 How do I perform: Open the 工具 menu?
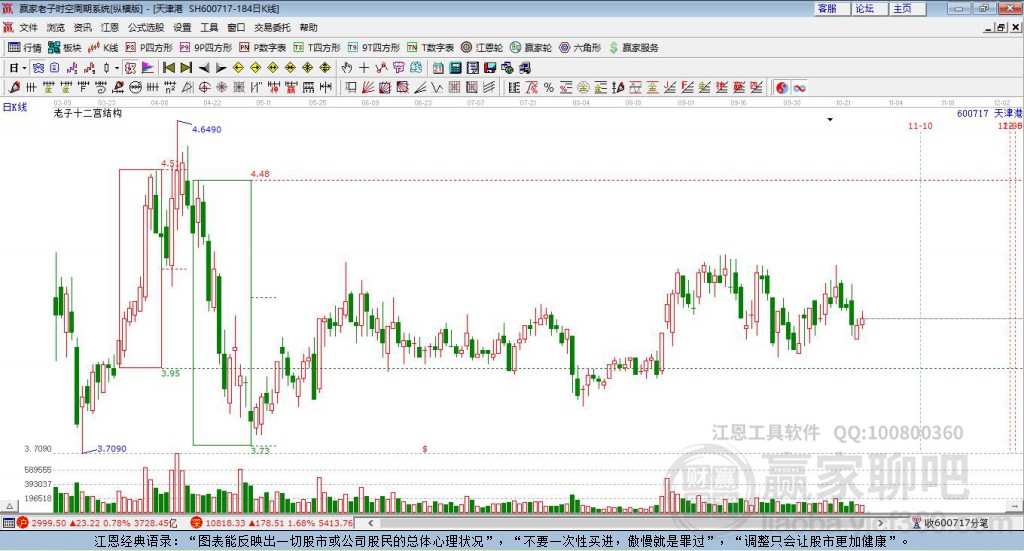coord(209,27)
